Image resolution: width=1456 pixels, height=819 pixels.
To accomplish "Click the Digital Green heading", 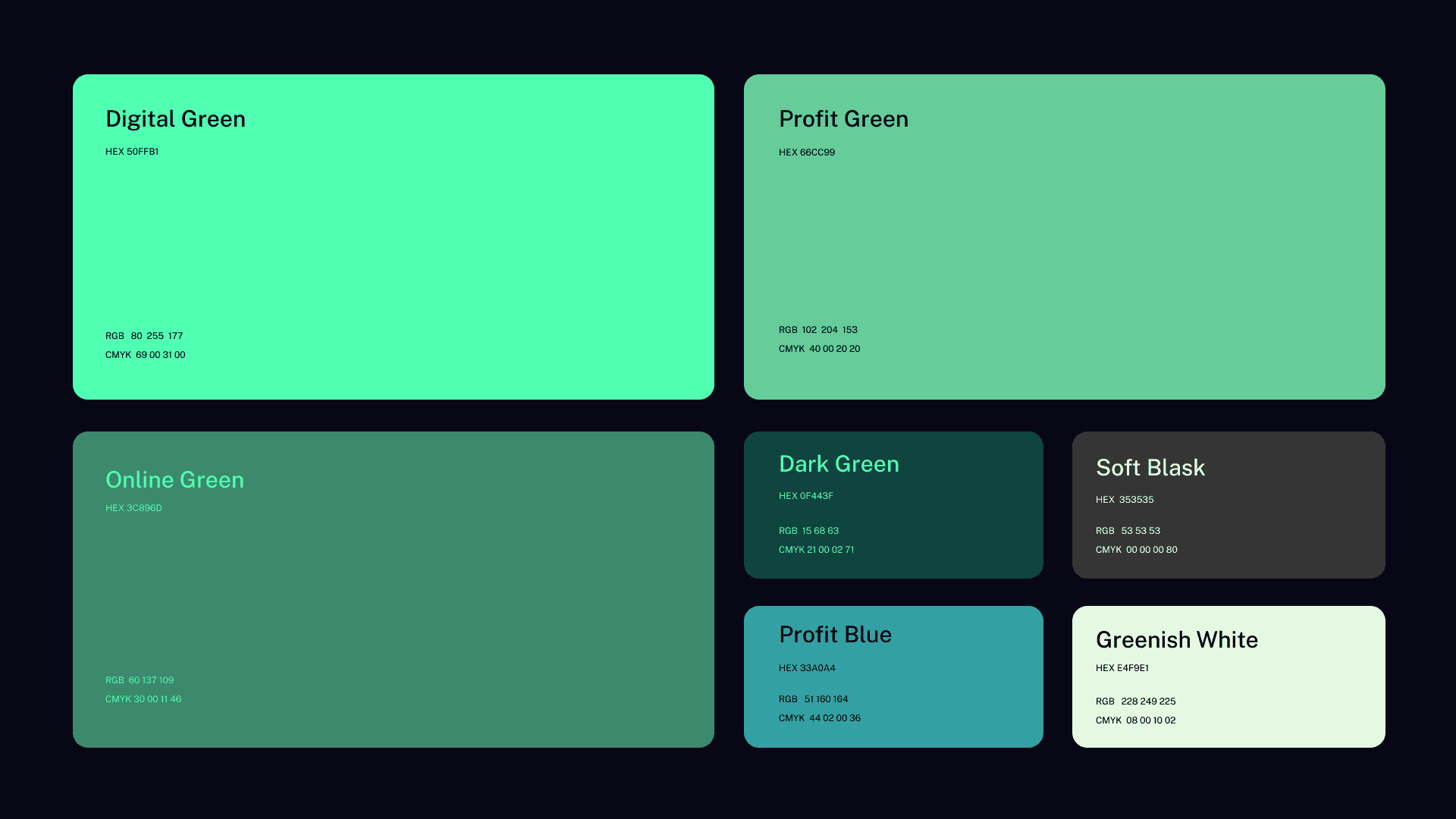I will (x=175, y=119).
